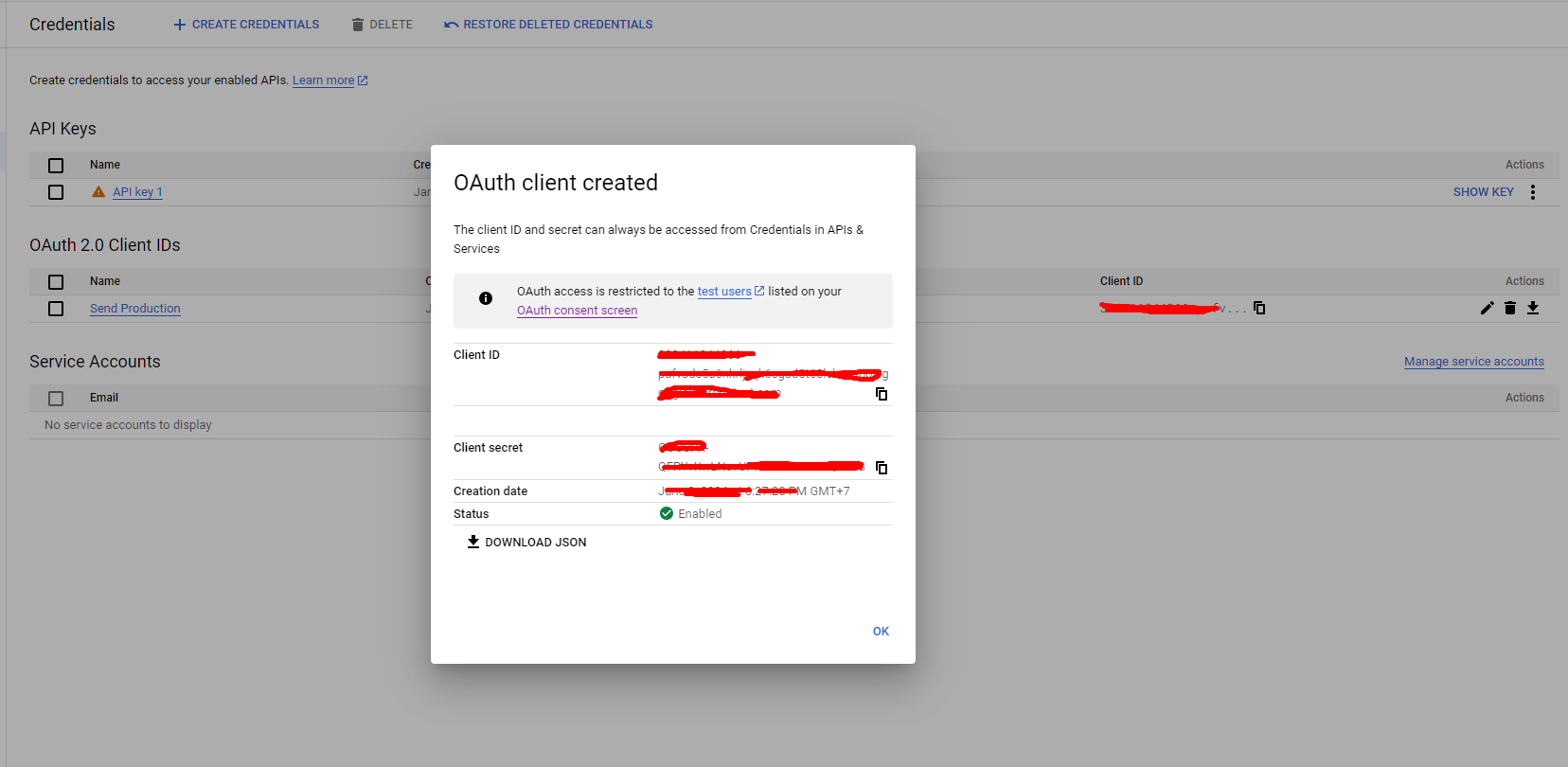Click the Credentials page title
Screen dimensions: 1568x767
[x=72, y=25]
